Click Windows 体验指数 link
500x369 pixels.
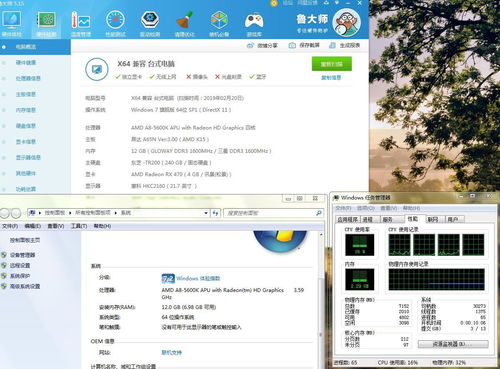pos(198,278)
